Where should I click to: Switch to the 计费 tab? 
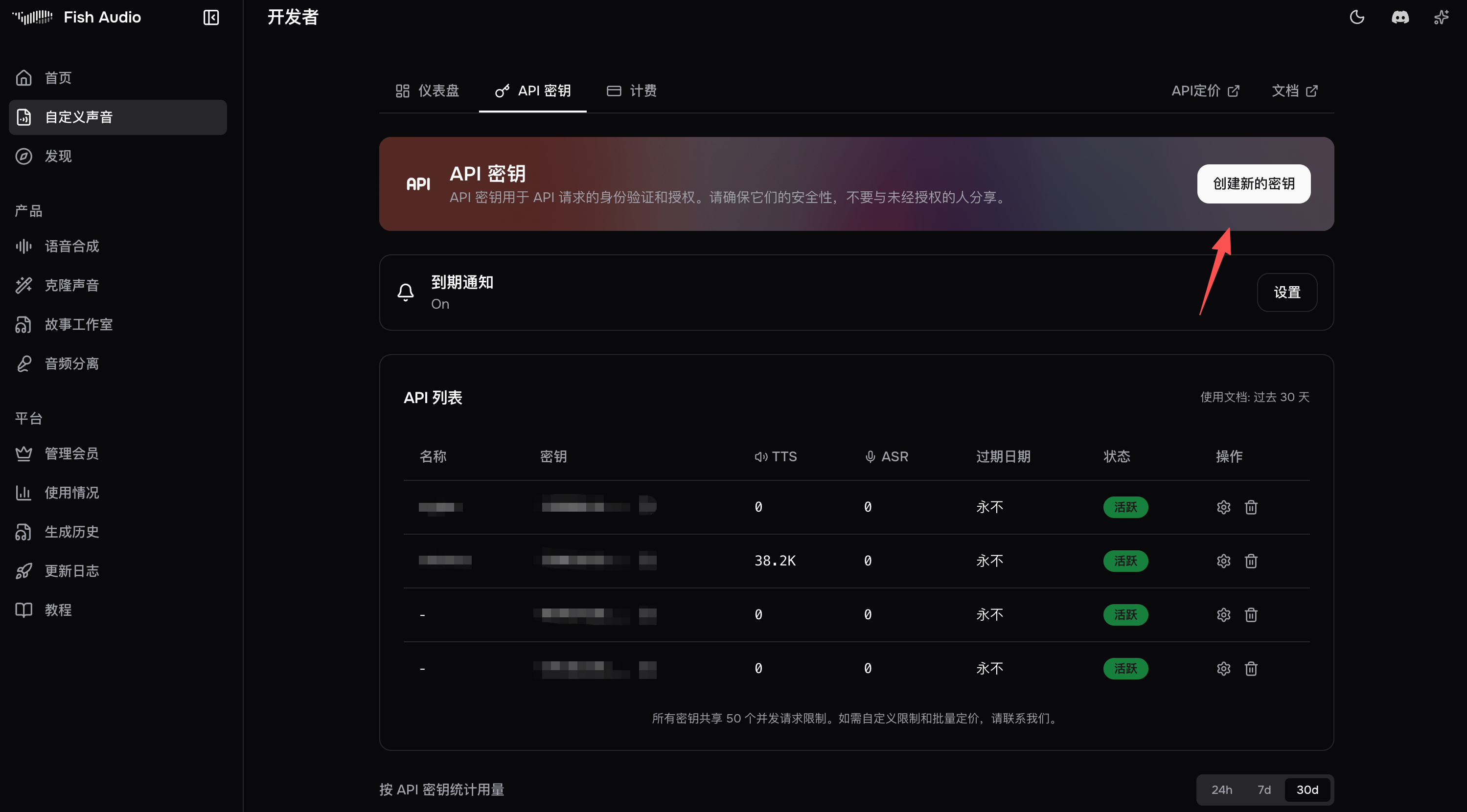click(632, 91)
